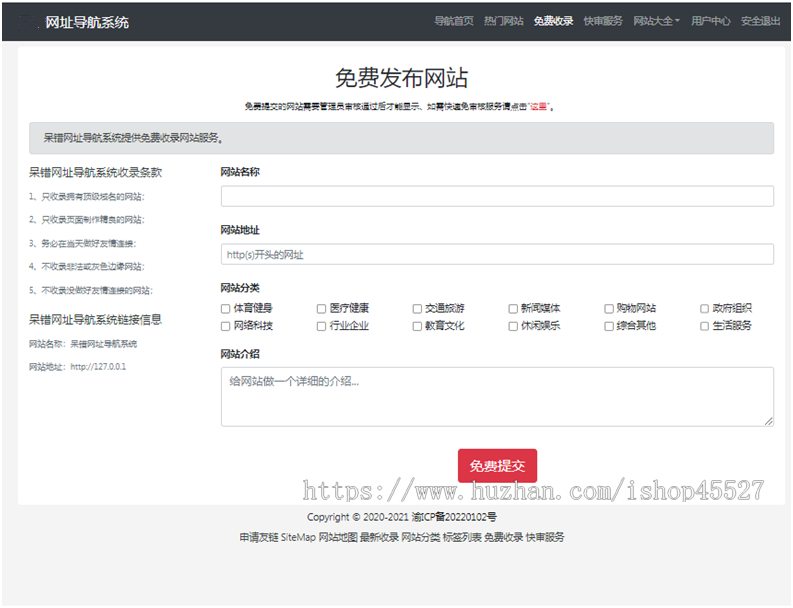This screenshot has width=793, height=608.
Task: Open the 申请友链 footer link
Action: [x=259, y=537]
